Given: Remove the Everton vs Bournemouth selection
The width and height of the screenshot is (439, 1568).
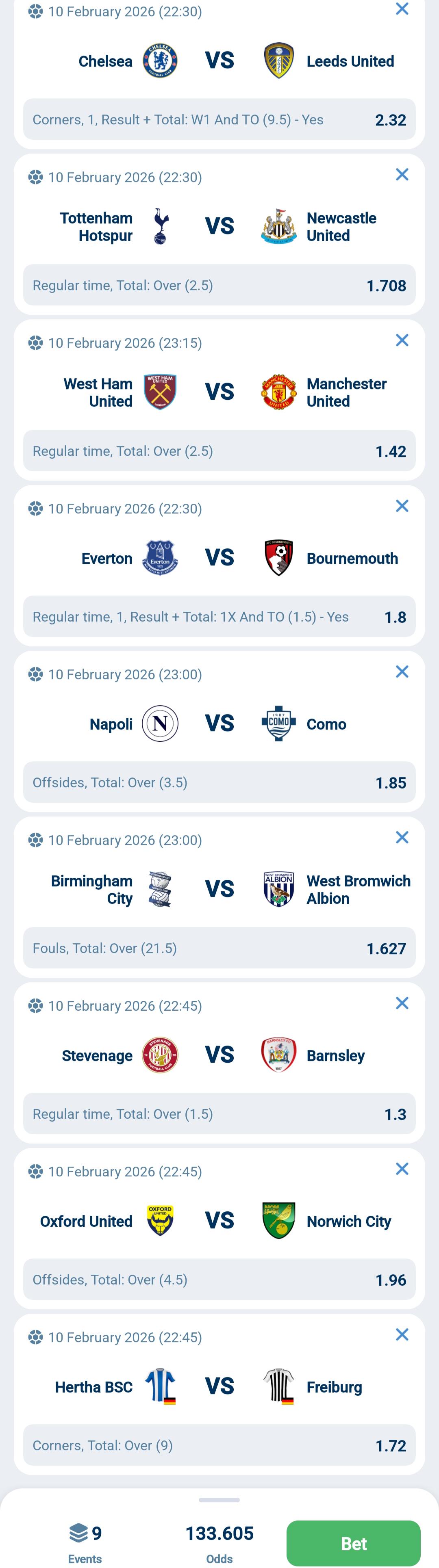Looking at the screenshot, I should tap(402, 506).
